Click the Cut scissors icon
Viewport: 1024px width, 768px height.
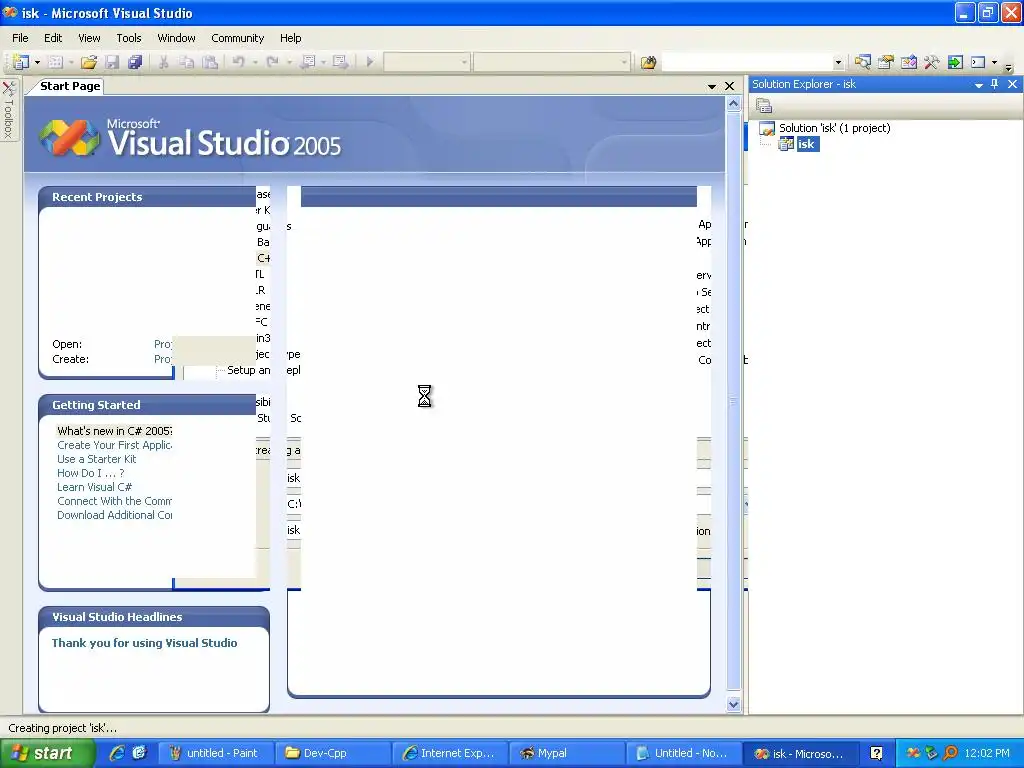coord(163,62)
